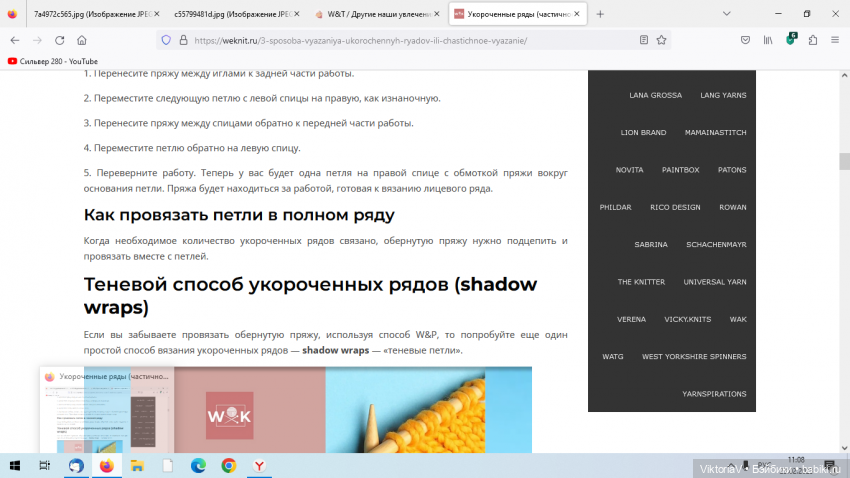This screenshot has width=850, height=478.
Task: Click the yellow knitting image thumbnail
Action: tap(405, 410)
